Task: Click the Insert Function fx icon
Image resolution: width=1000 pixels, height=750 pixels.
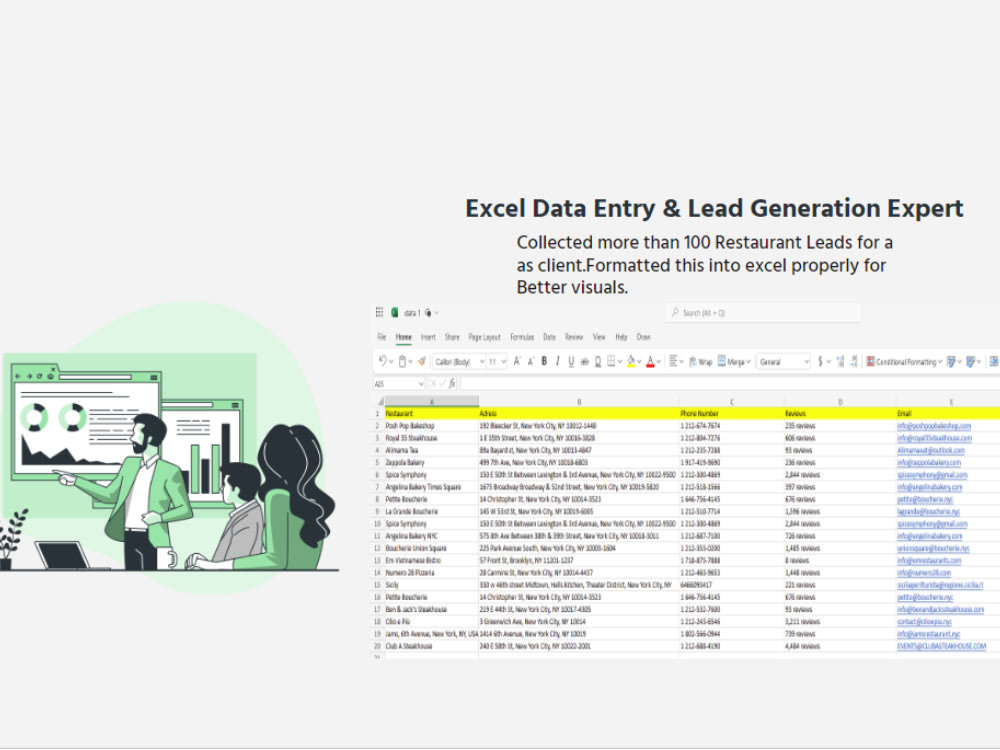Action: (452, 383)
